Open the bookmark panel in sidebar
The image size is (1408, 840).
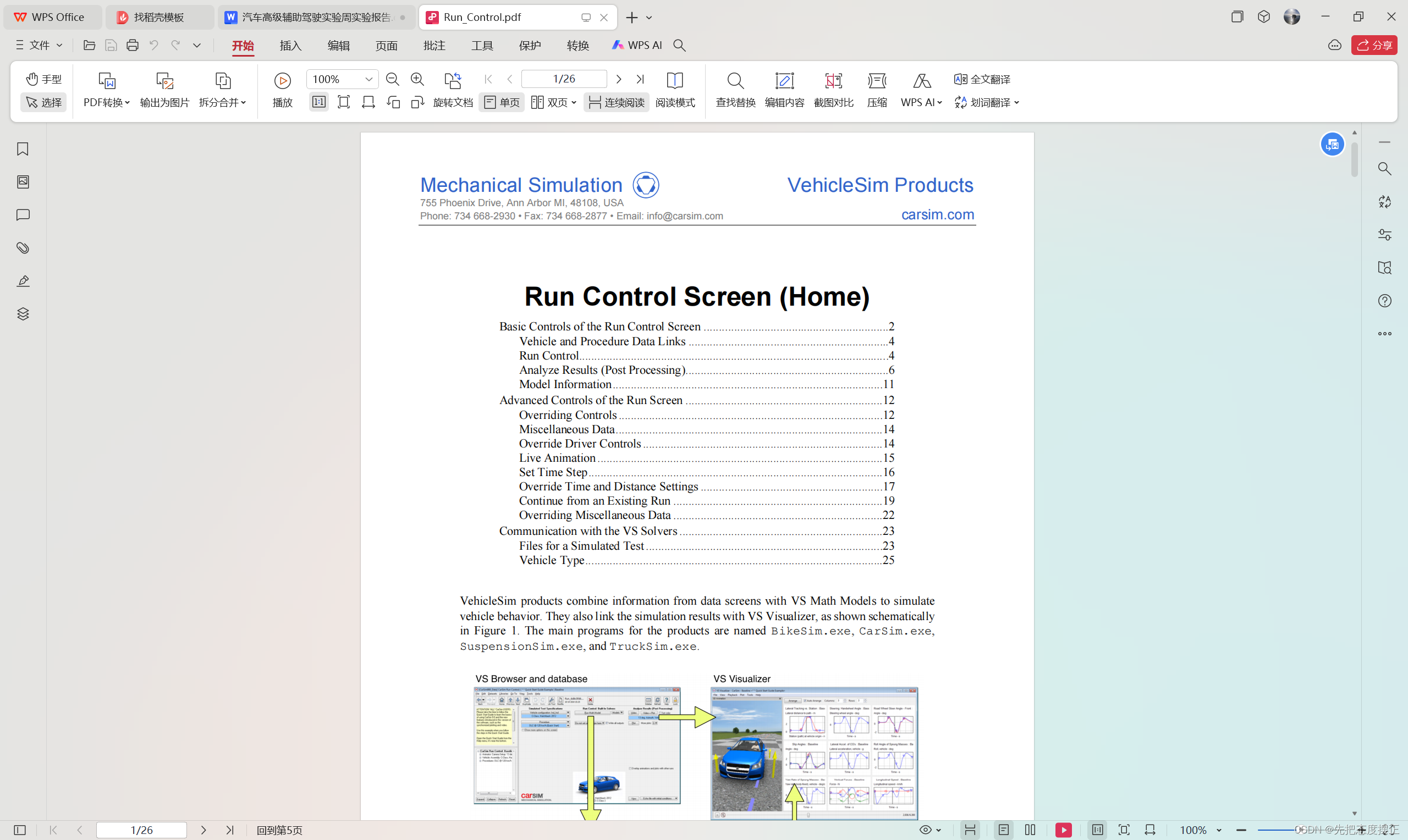click(23, 149)
